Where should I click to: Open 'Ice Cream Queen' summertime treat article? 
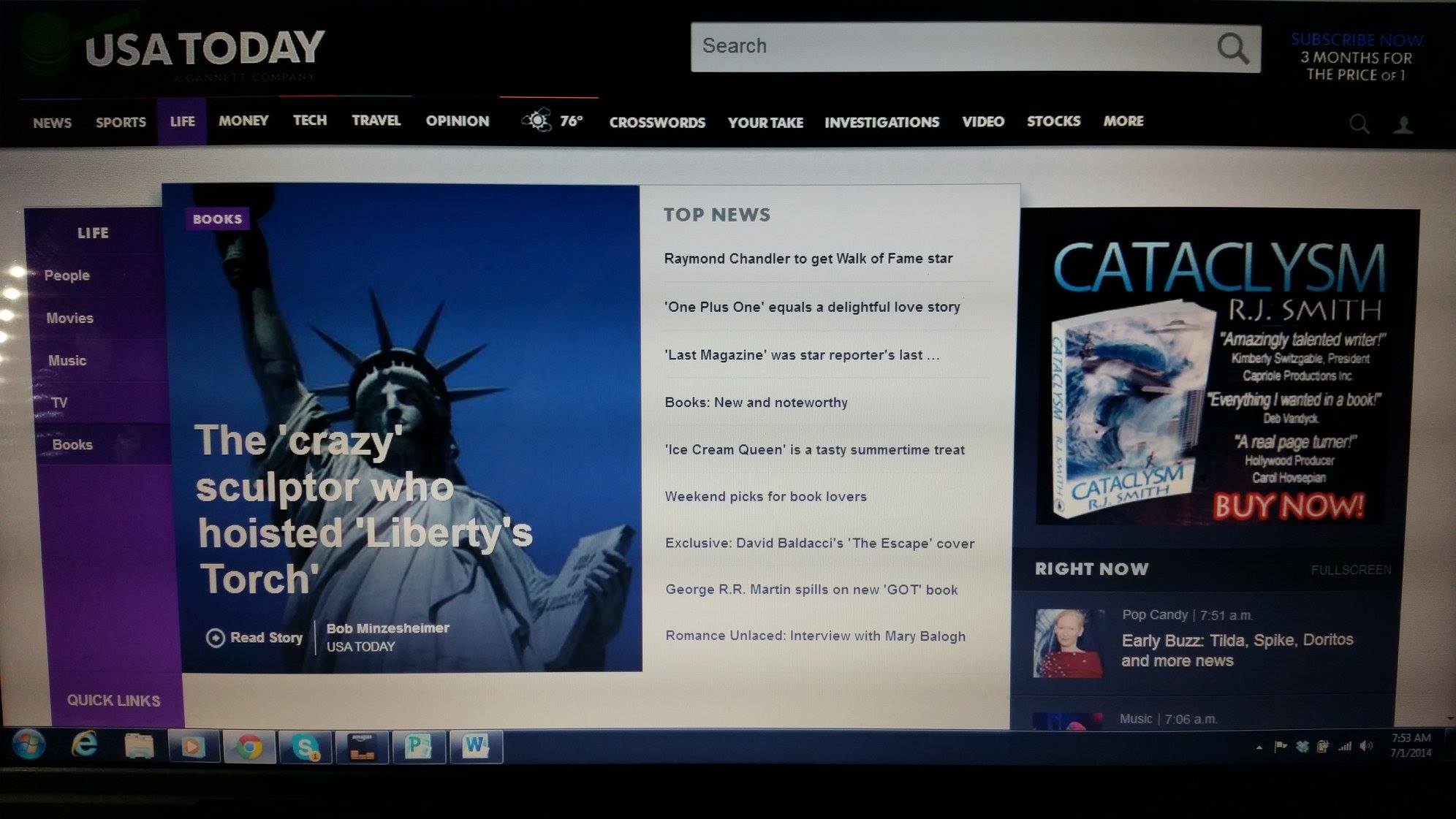point(814,450)
